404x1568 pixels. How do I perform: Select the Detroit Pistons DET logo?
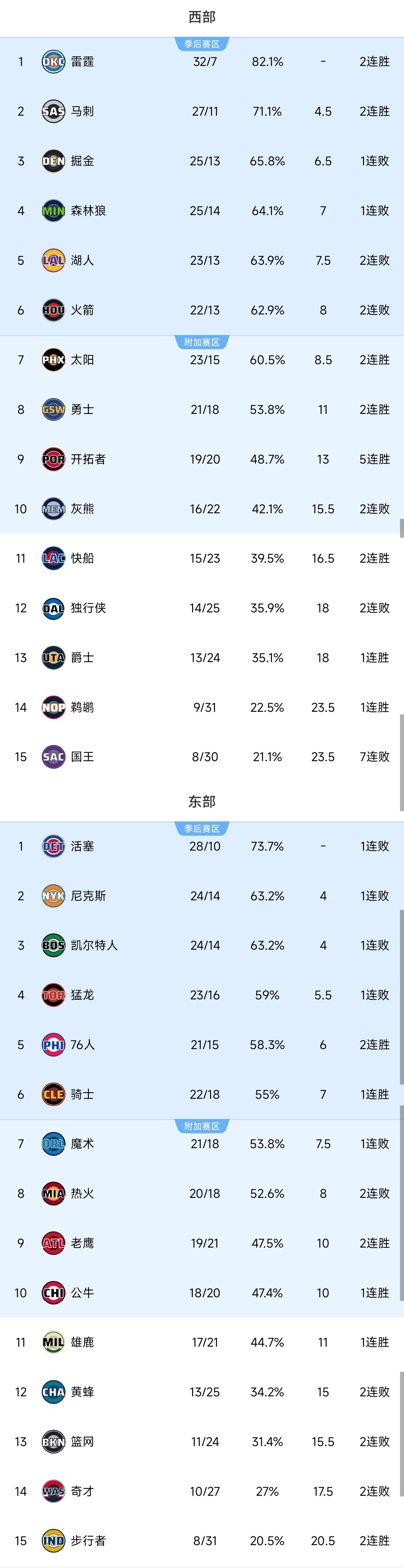coord(53,846)
